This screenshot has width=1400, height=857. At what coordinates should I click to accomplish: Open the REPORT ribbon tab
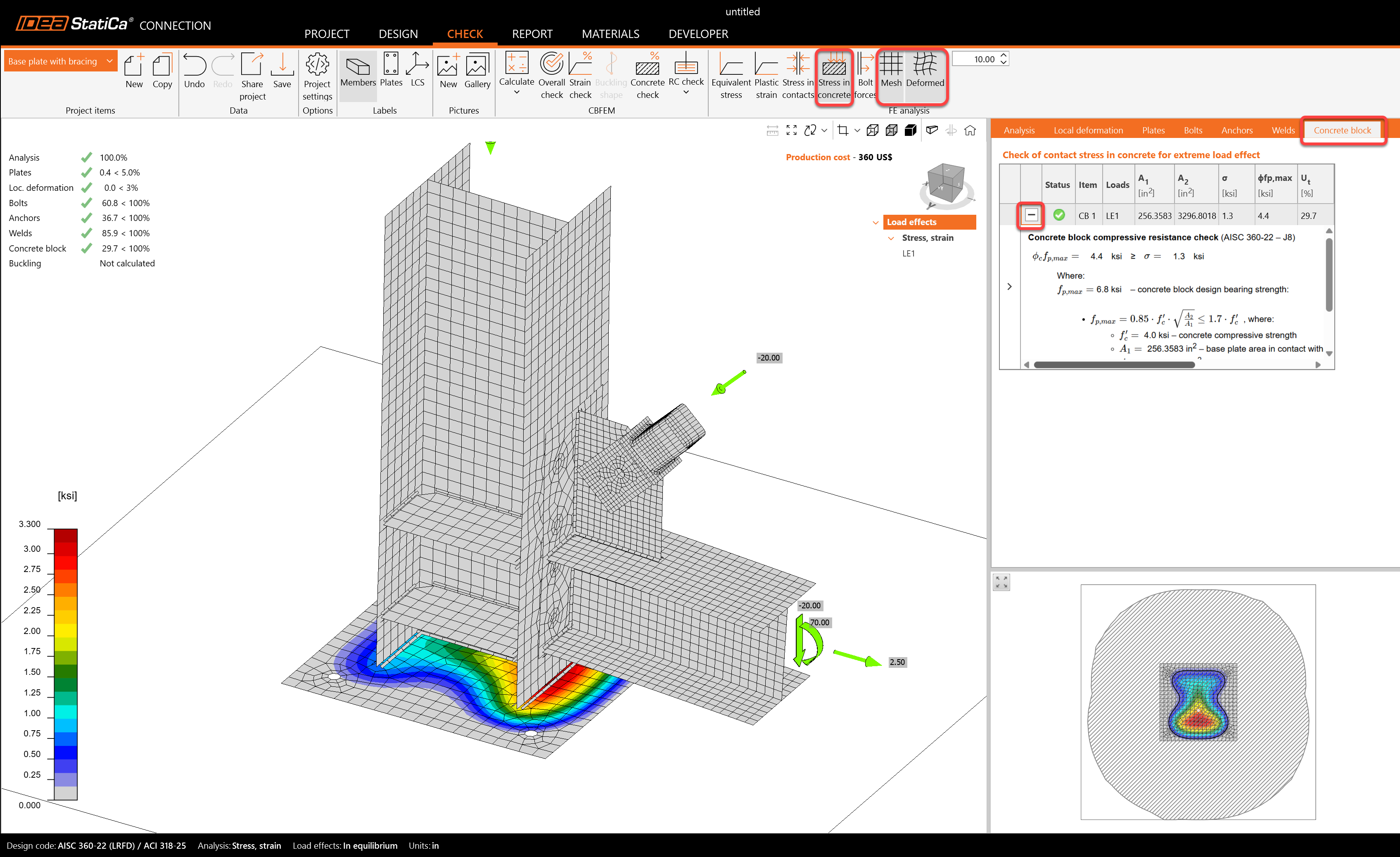[532, 33]
